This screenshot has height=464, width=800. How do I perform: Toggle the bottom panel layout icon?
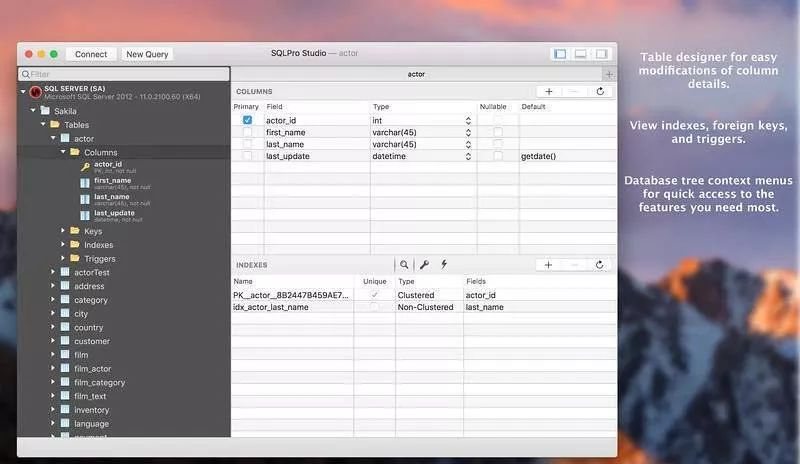(x=581, y=54)
